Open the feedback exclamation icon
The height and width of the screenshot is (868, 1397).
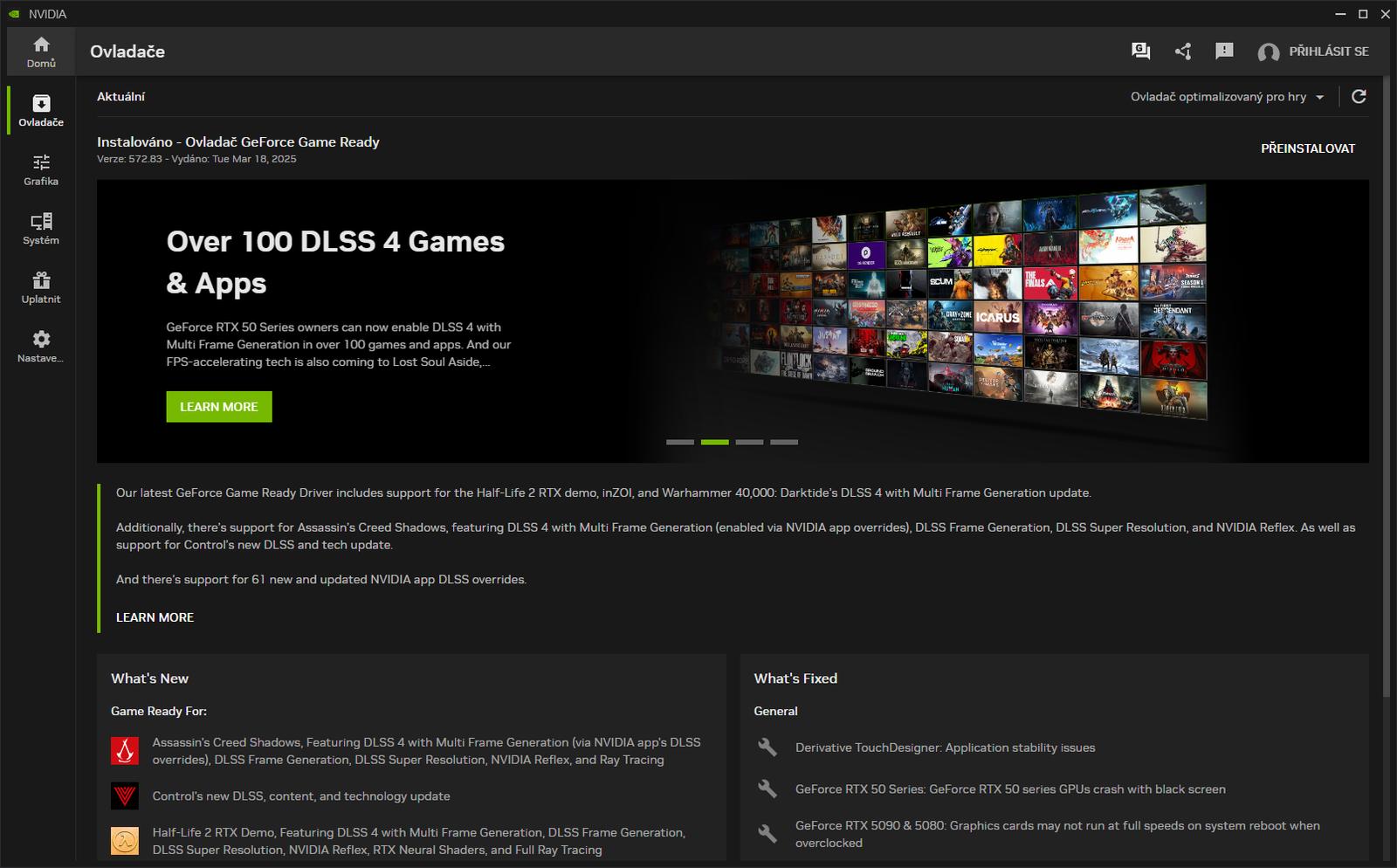(x=1224, y=52)
